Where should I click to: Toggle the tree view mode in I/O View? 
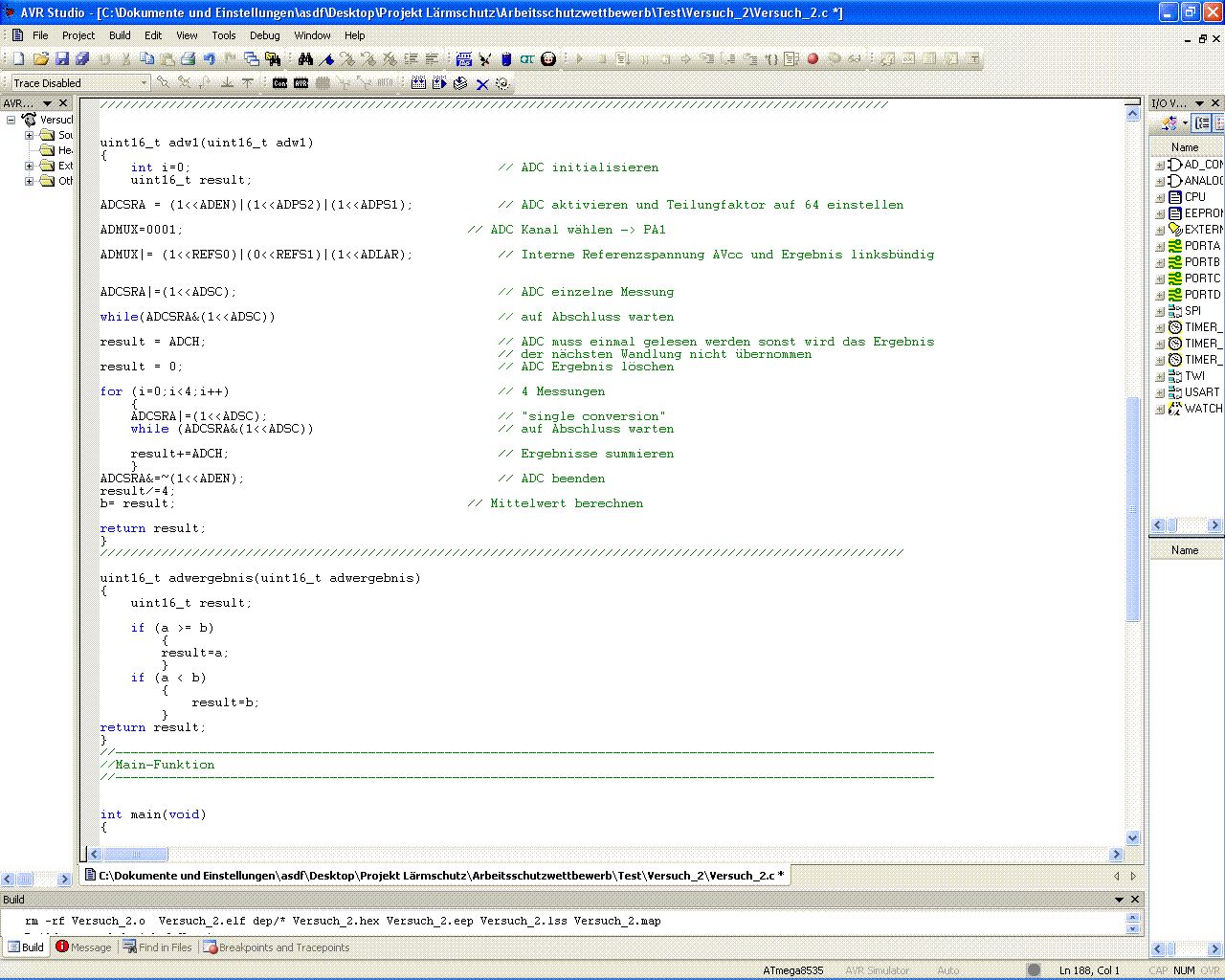(1202, 123)
